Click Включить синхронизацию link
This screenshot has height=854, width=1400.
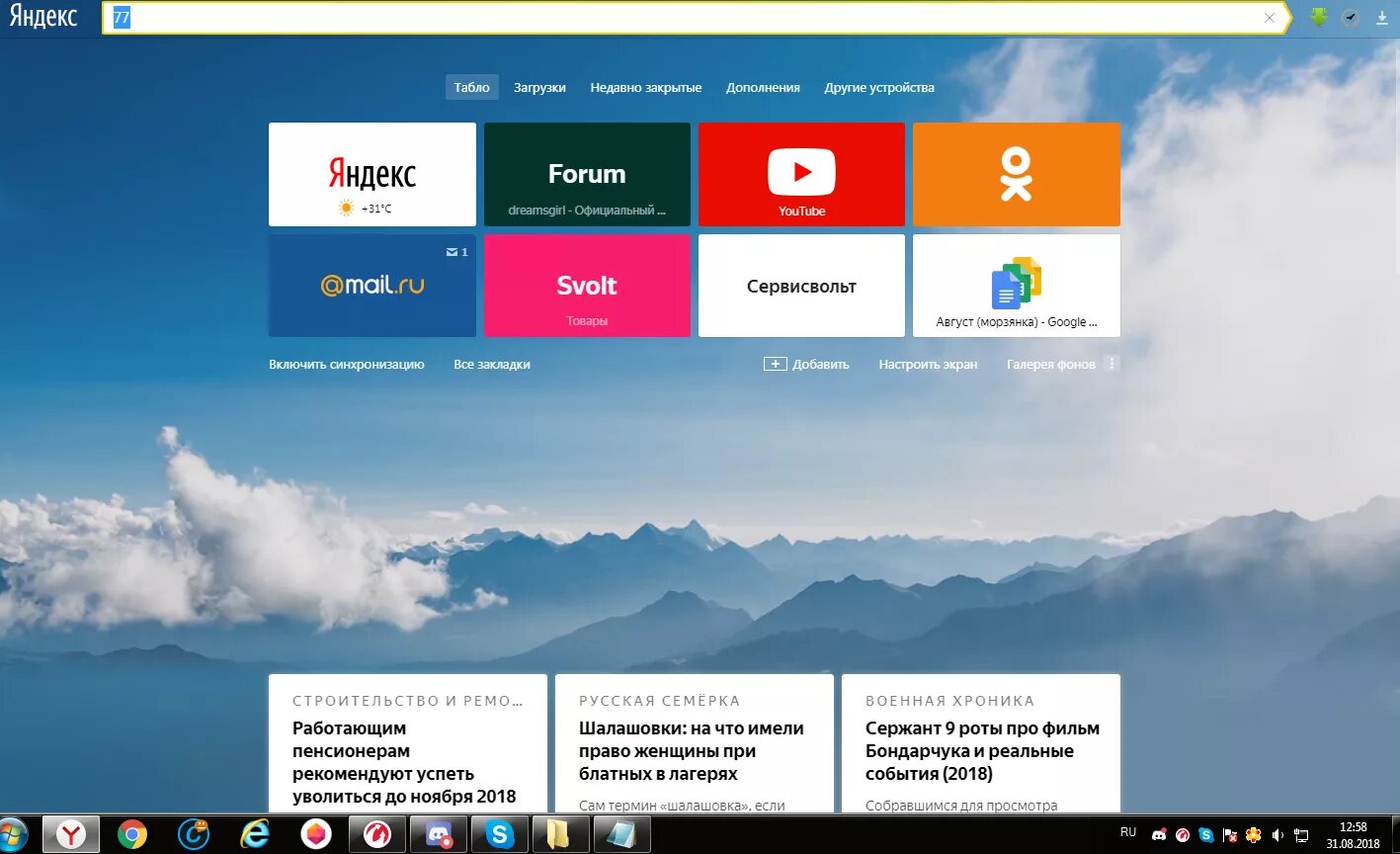pyautogui.click(x=347, y=364)
